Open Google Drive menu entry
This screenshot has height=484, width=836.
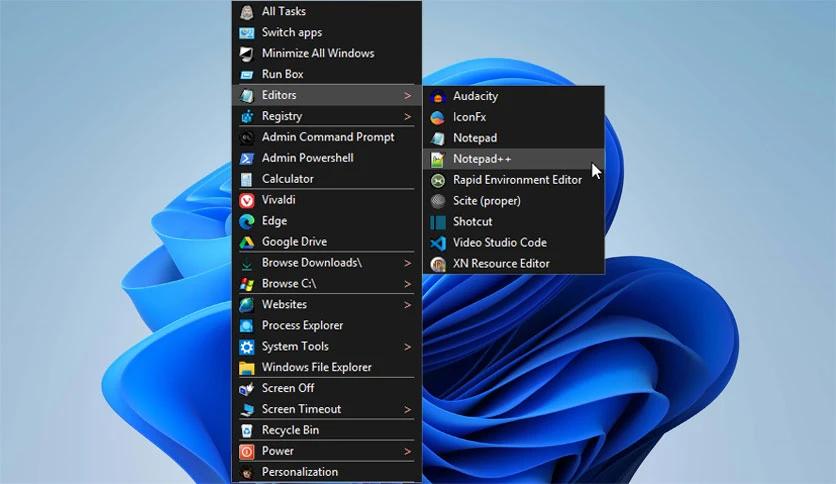pyautogui.click(x=327, y=241)
